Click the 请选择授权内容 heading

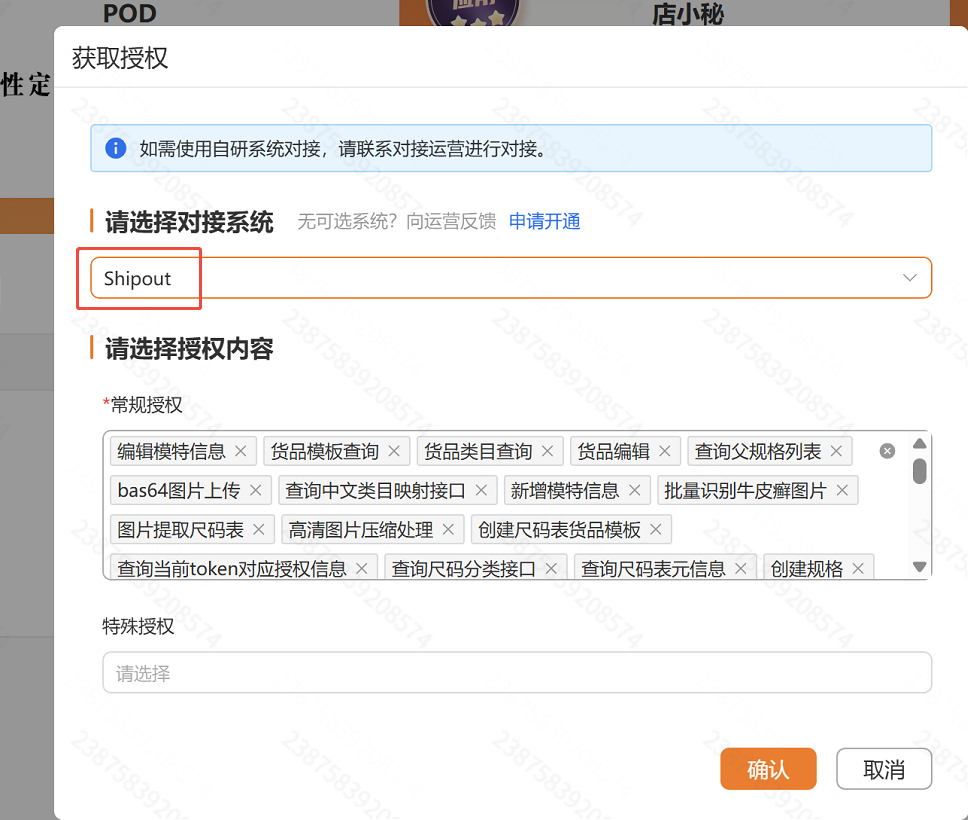tap(189, 349)
